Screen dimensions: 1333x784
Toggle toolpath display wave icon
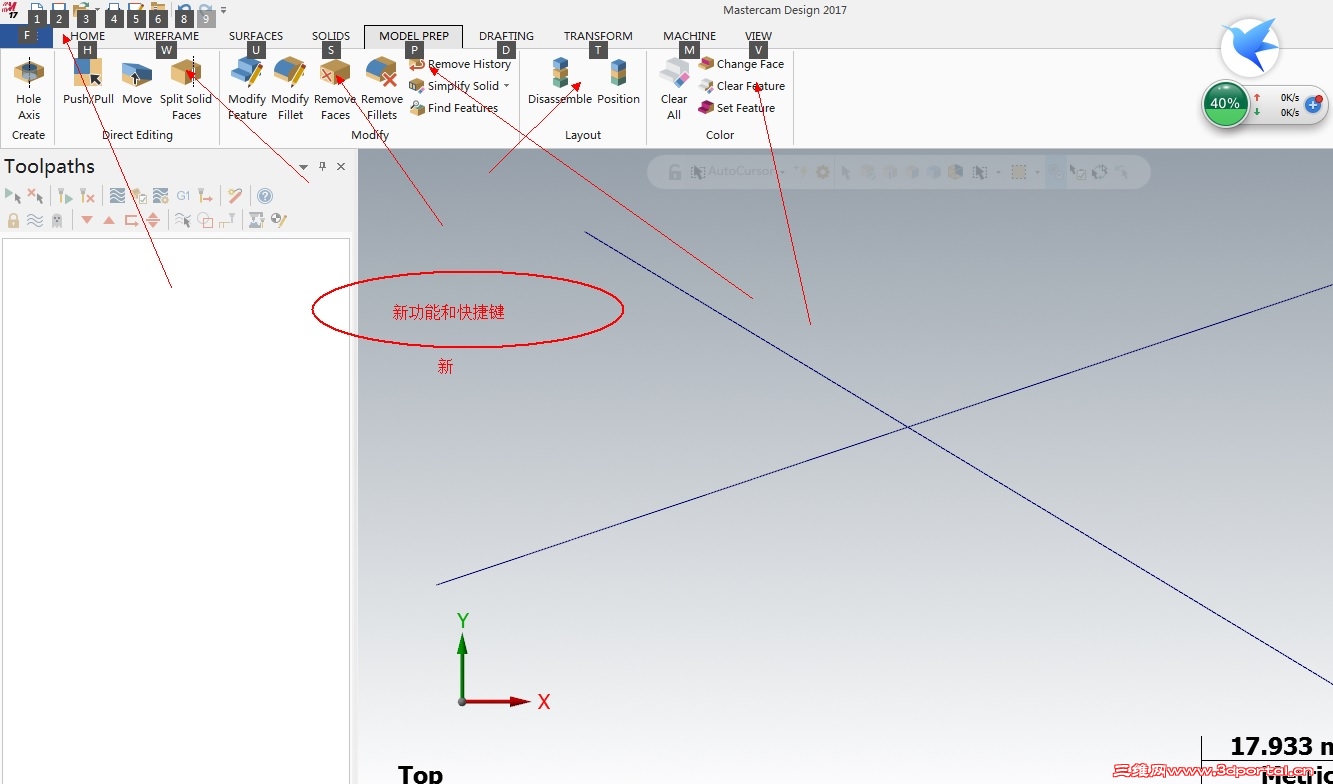click(35, 220)
